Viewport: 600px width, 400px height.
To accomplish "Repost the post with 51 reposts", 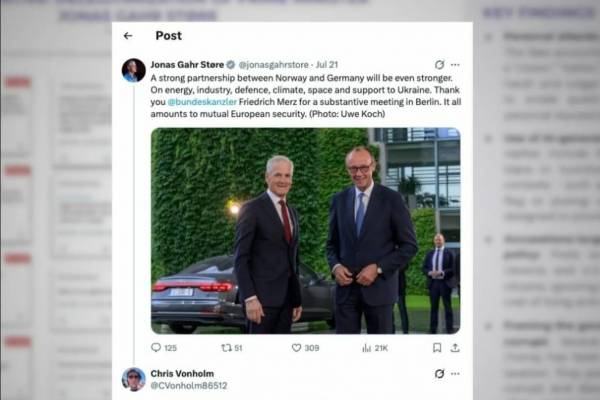I will [x=226, y=348].
